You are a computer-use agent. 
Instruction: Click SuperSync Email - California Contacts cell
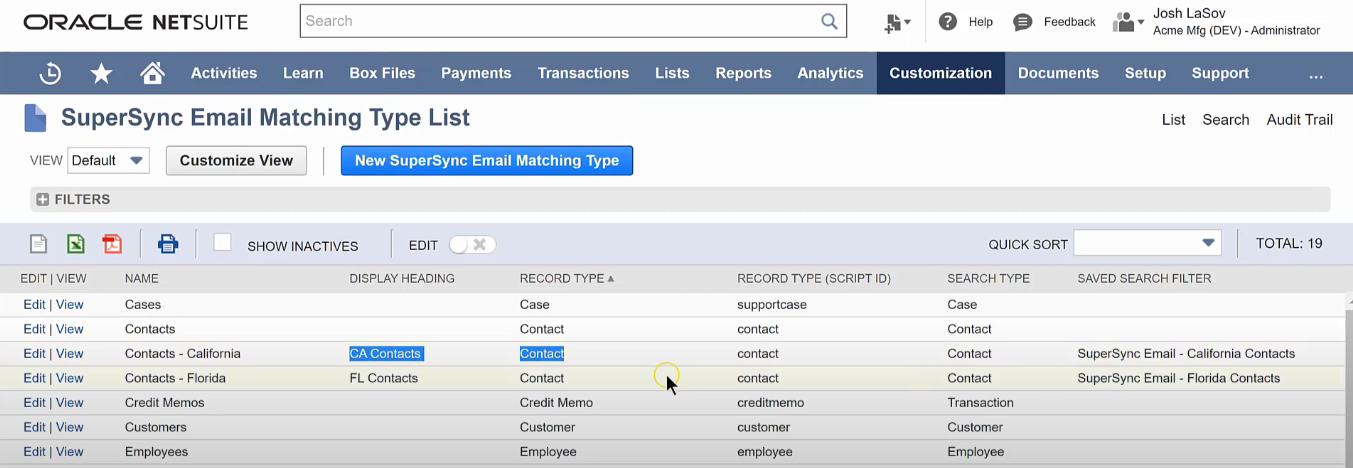click(x=1186, y=353)
